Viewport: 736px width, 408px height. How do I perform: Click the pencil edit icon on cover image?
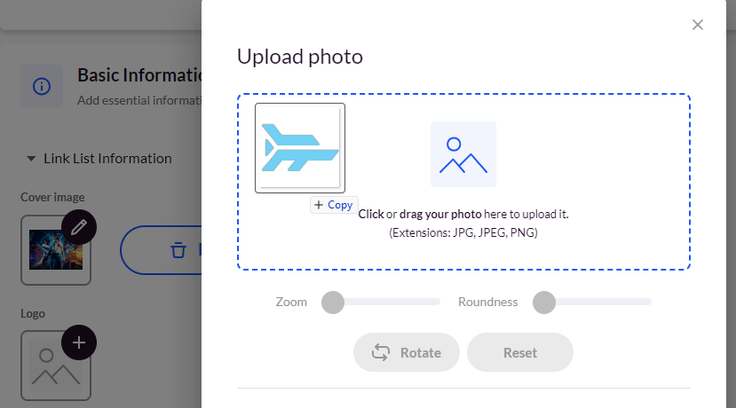tap(79, 227)
